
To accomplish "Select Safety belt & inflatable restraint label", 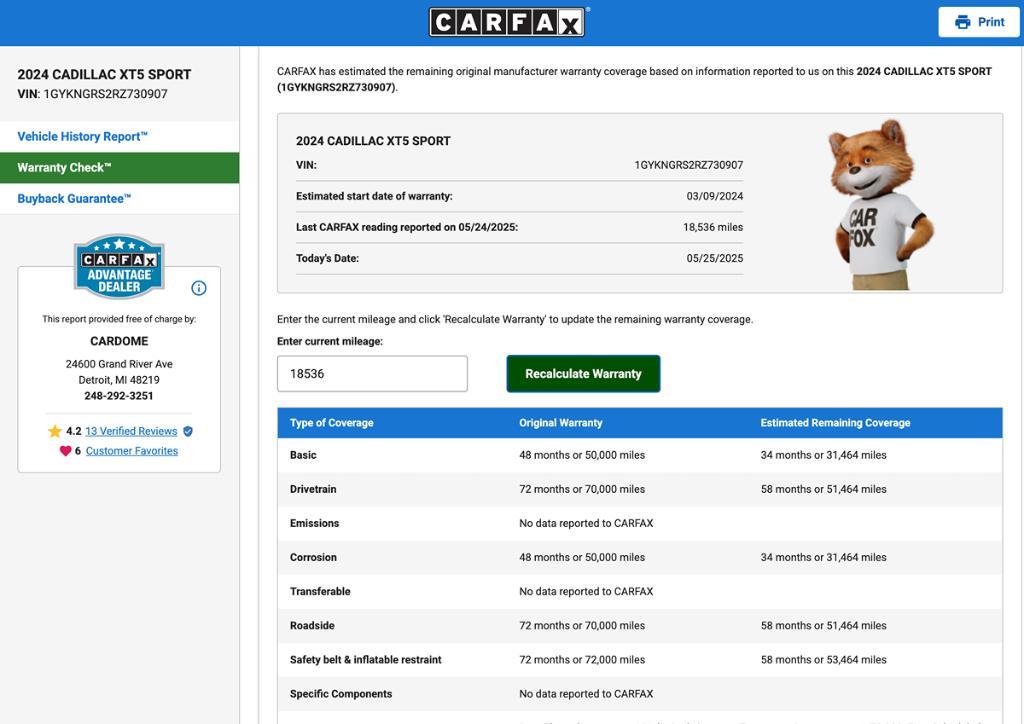I will pos(366,659).
